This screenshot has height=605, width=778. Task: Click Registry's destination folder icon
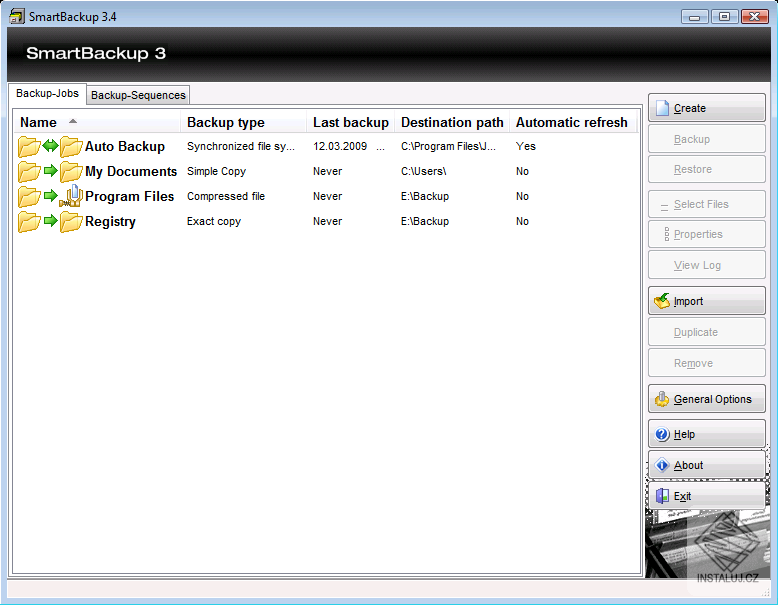[x=71, y=221]
